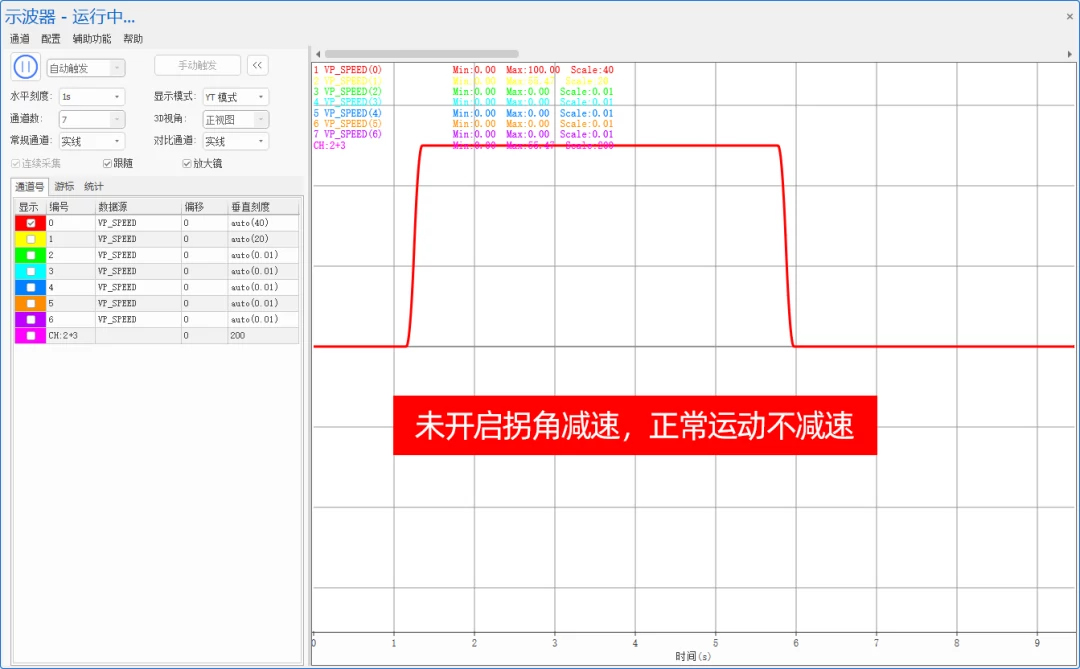This screenshot has height=669, width=1080.
Task: Expand the 对比通道 line style dropdown
Action: click(236, 141)
